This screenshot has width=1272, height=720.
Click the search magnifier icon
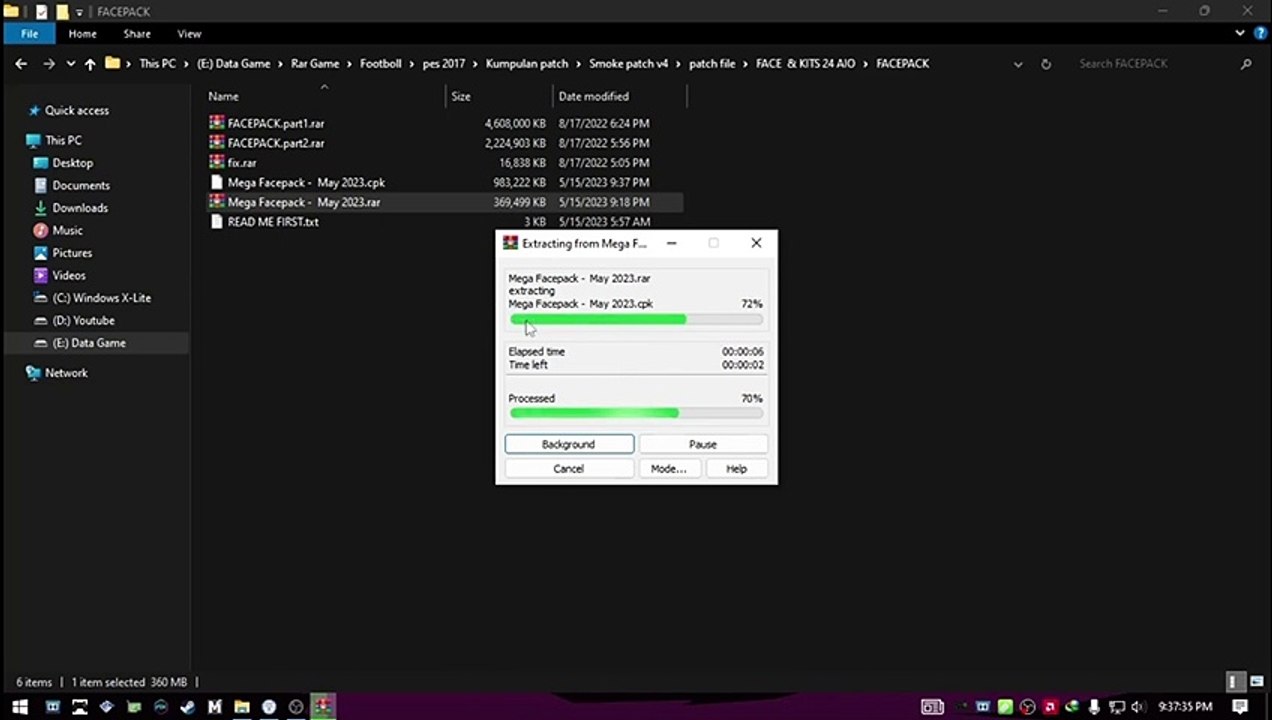point(1246,63)
